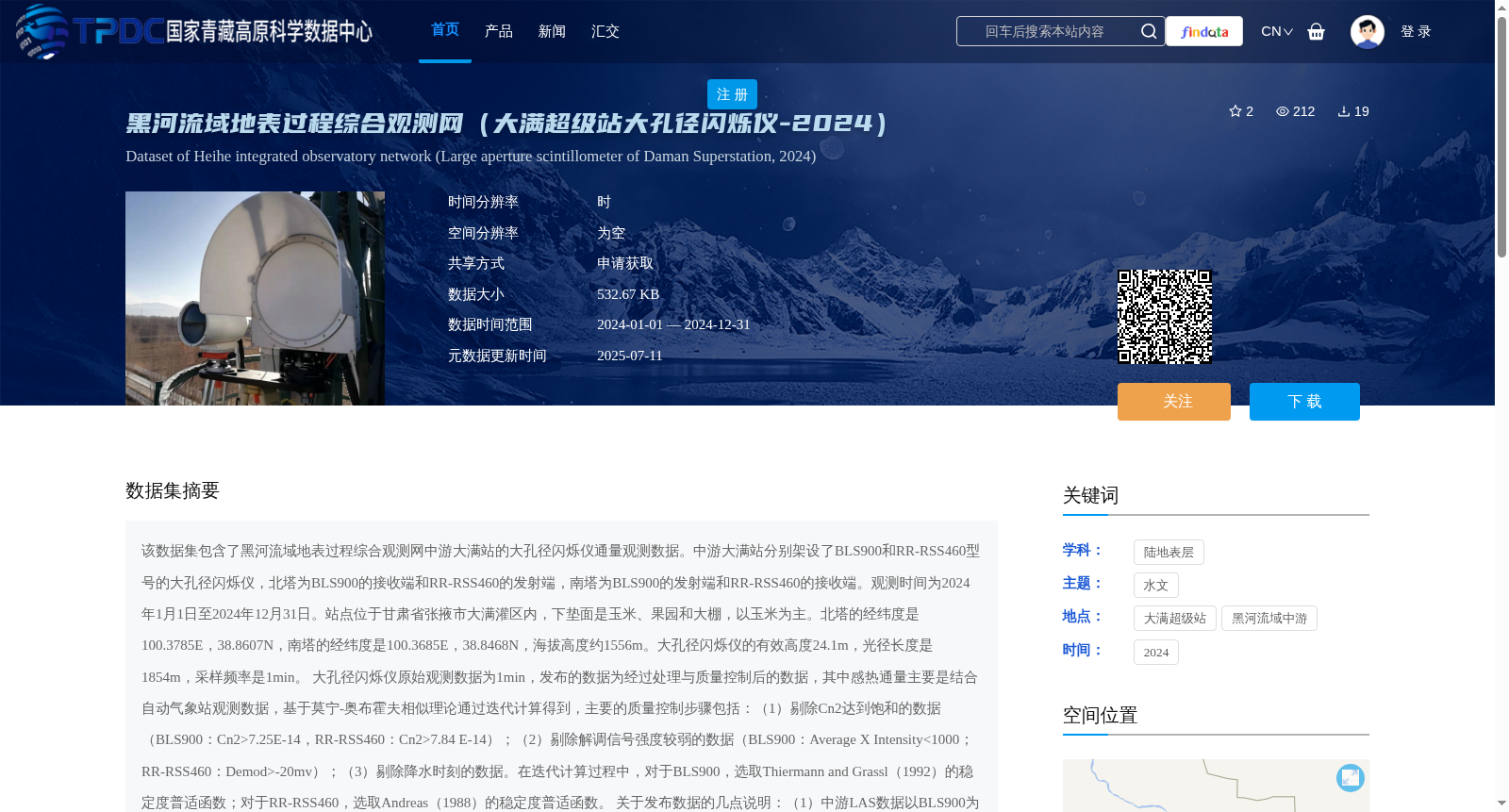Click the 关键词 section heading
The height and width of the screenshot is (812, 1509).
click(x=1090, y=495)
